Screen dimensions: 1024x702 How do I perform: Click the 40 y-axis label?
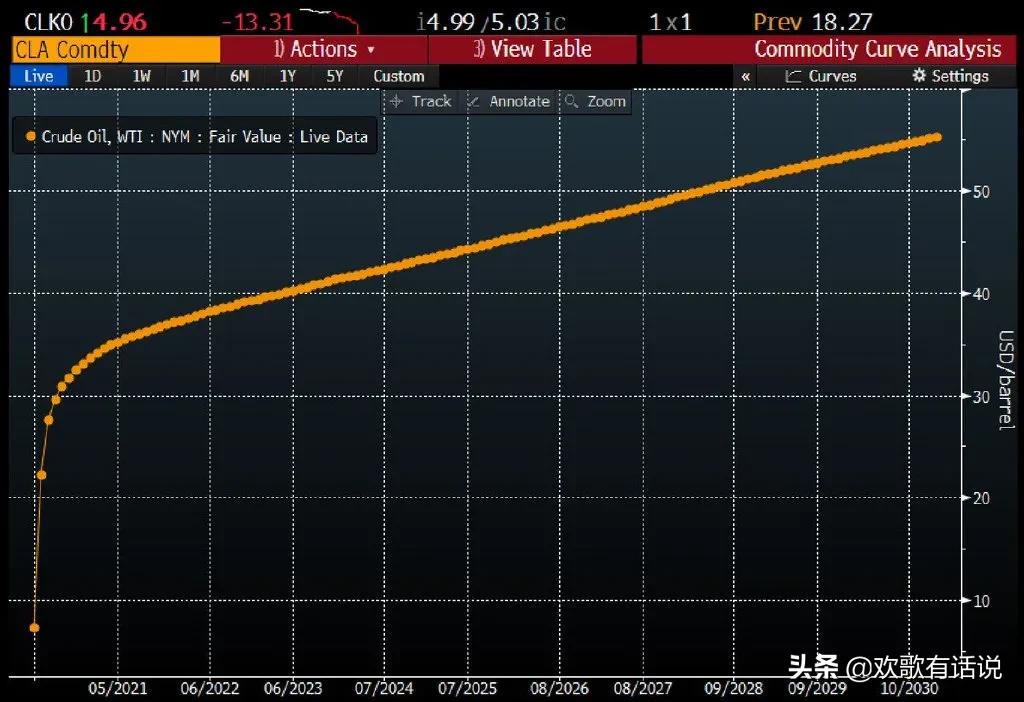click(981, 294)
